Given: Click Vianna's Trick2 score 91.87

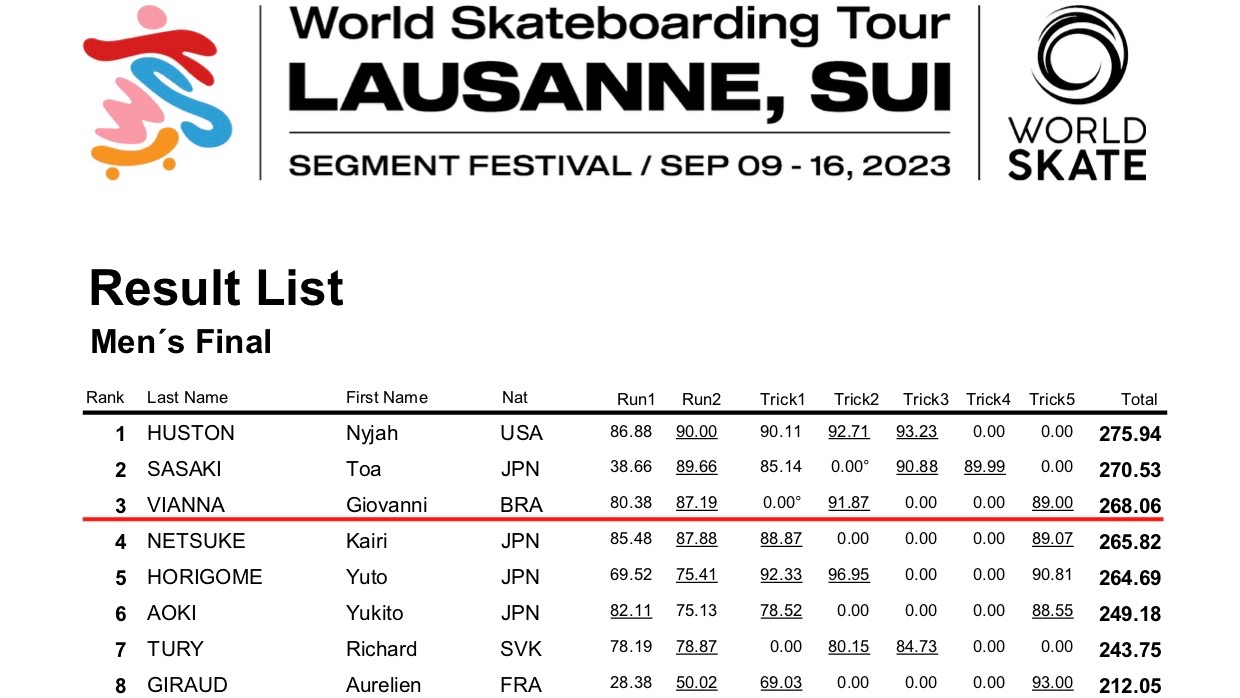Looking at the screenshot, I should pyautogui.click(x=848, y=503).
